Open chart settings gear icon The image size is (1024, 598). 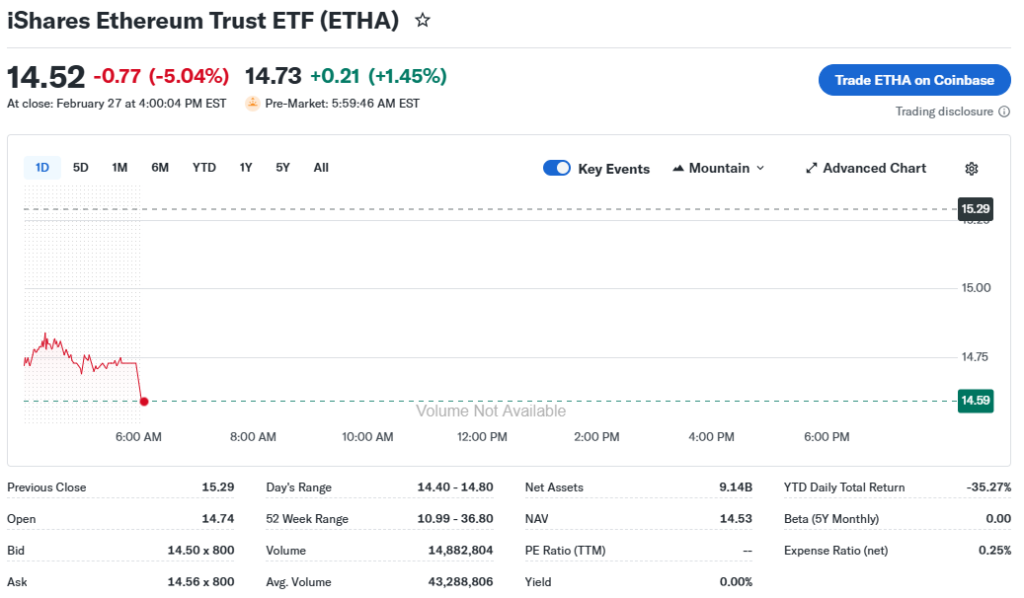click(x=971, y=168)
